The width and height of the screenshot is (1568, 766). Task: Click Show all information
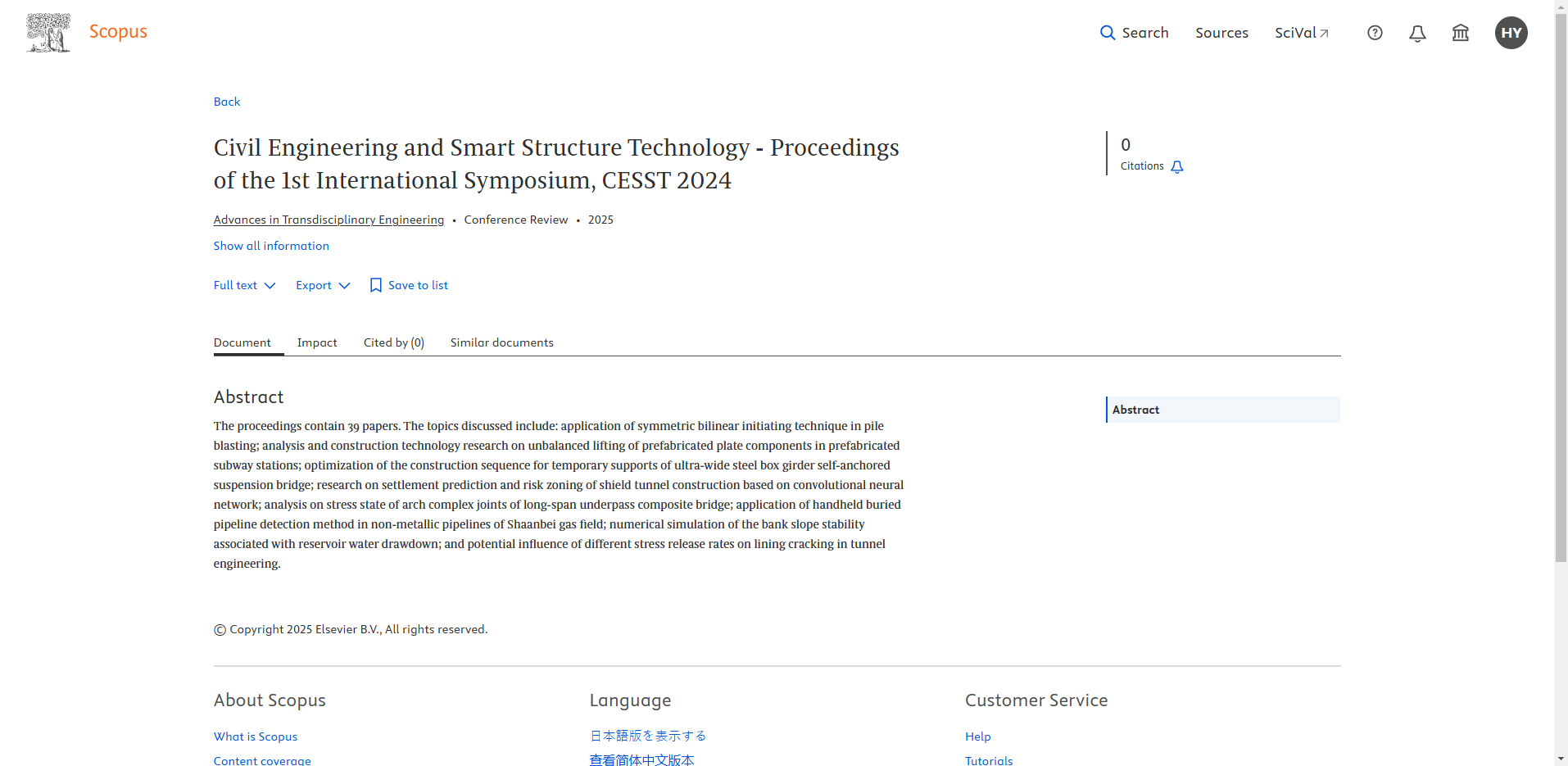[271, 246]
